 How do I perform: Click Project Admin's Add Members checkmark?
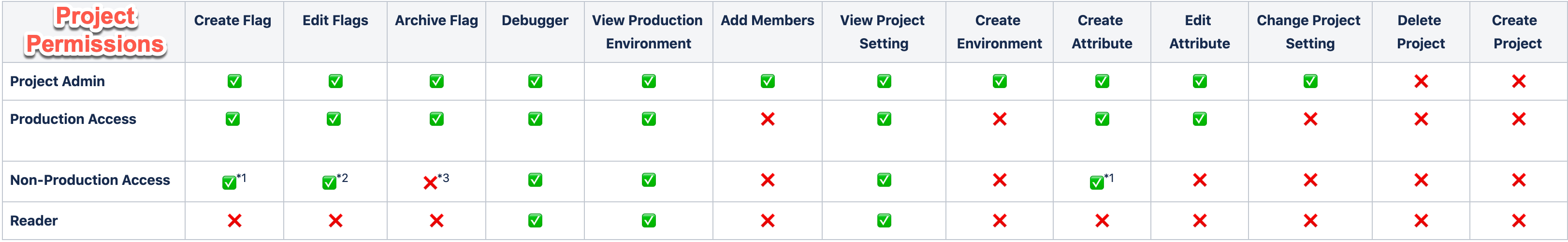pyautogui.click(x=768, y=81)
